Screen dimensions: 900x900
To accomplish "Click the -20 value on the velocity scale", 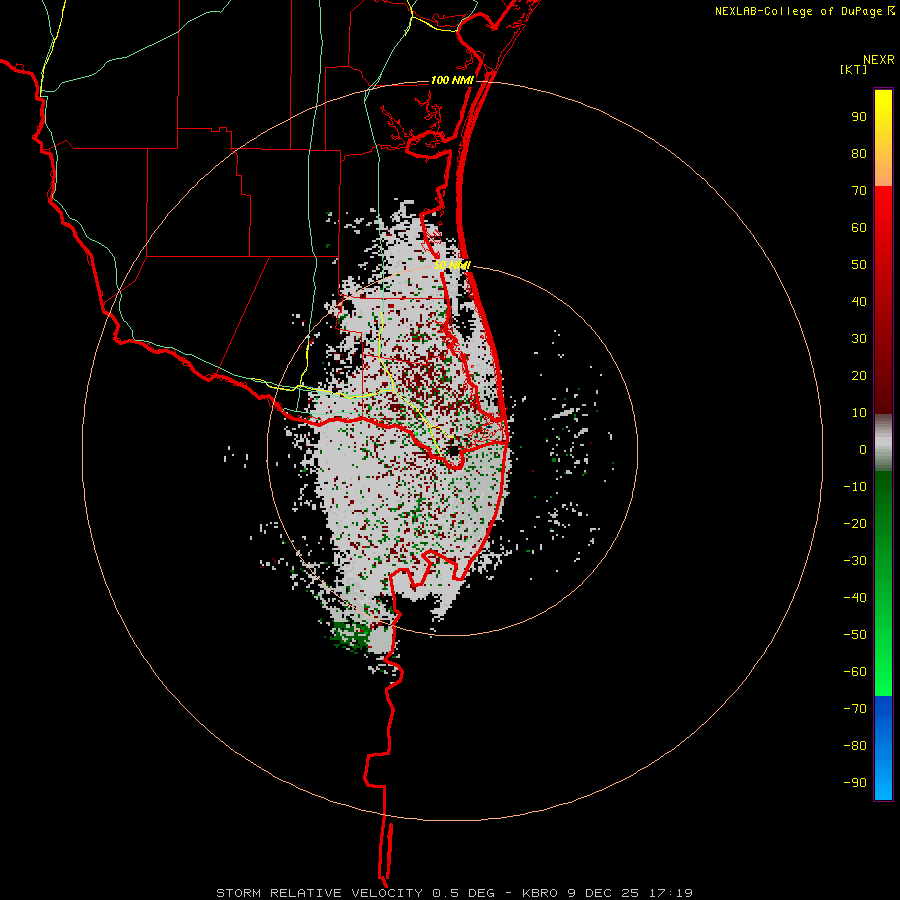I will [855, 524].
